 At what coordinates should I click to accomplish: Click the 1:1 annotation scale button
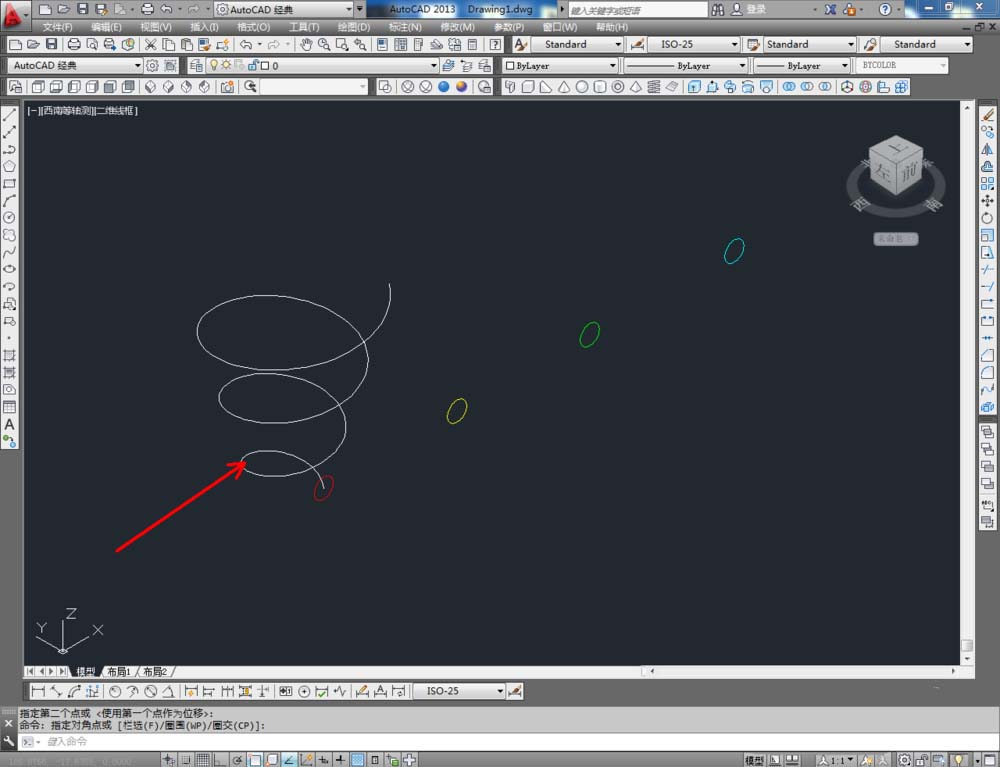click(x=837, y=760)
